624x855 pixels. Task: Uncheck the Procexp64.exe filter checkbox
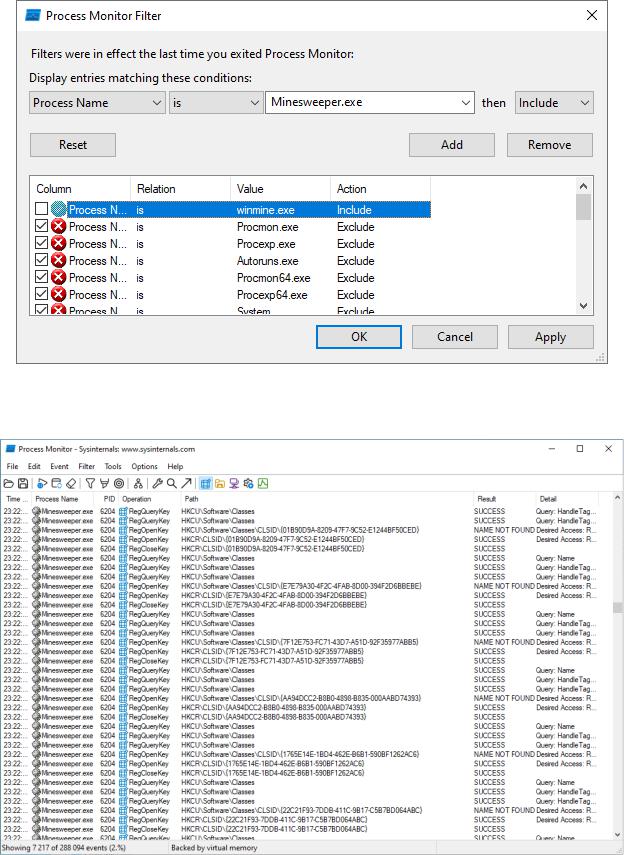tap(41, 293)
